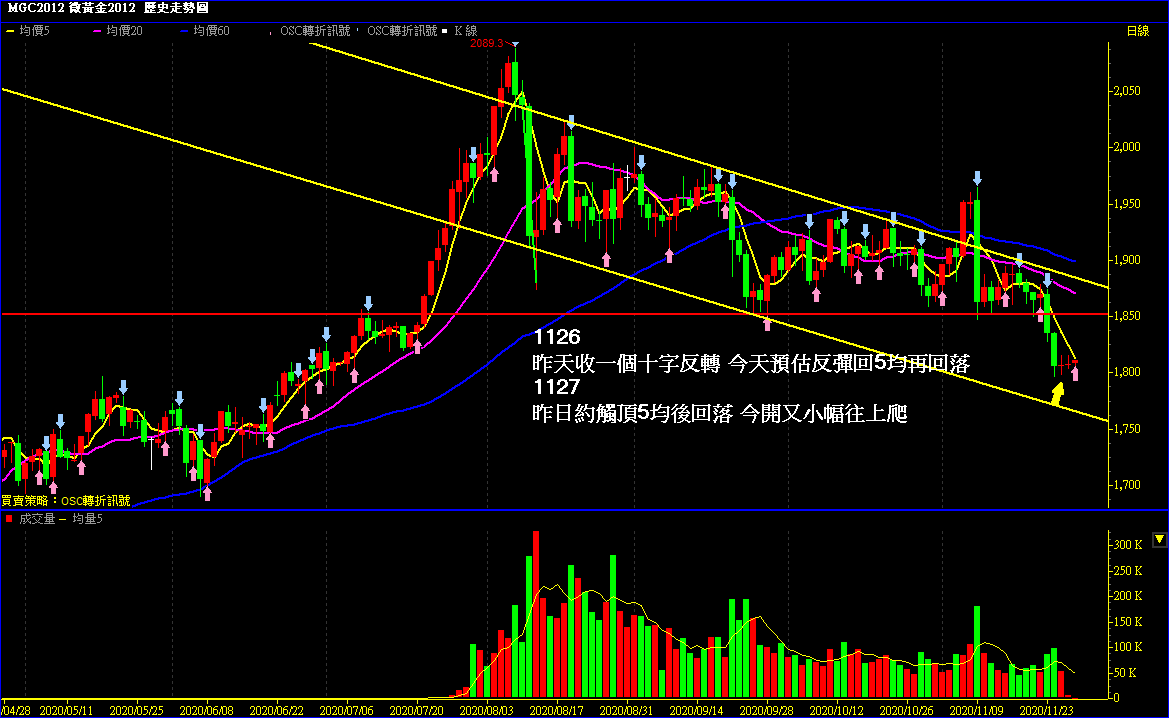Click the 2020/08/03 date label

tap(487, 711)
